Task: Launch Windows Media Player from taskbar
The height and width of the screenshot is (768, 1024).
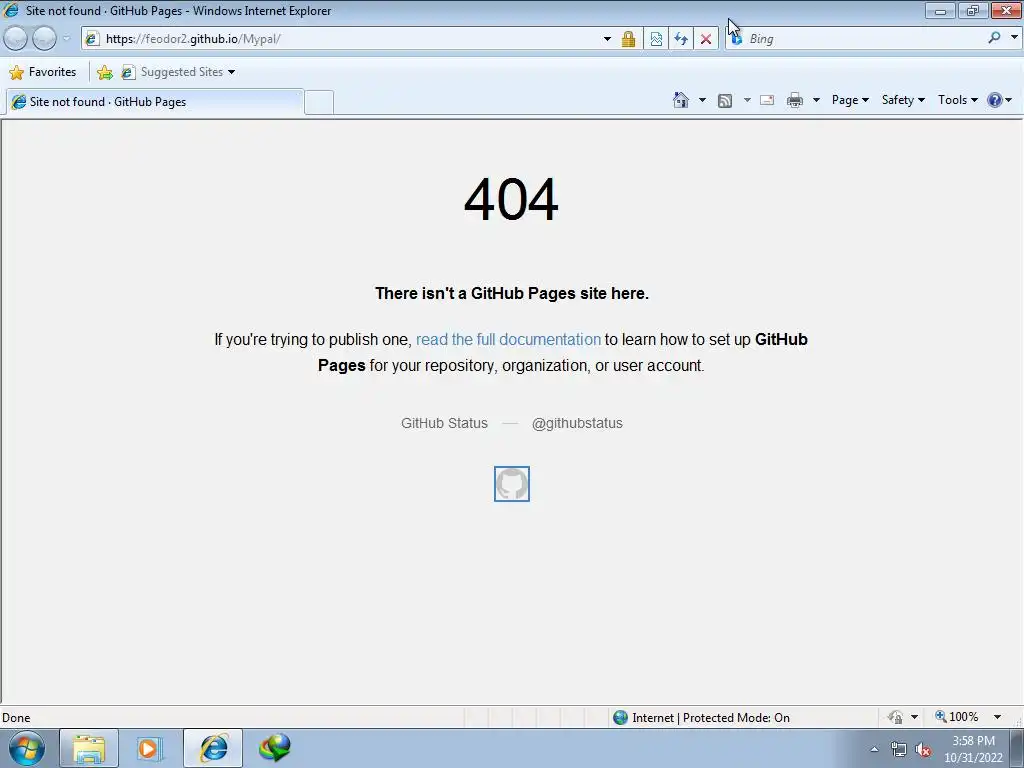Action: (x=149, y=748)
